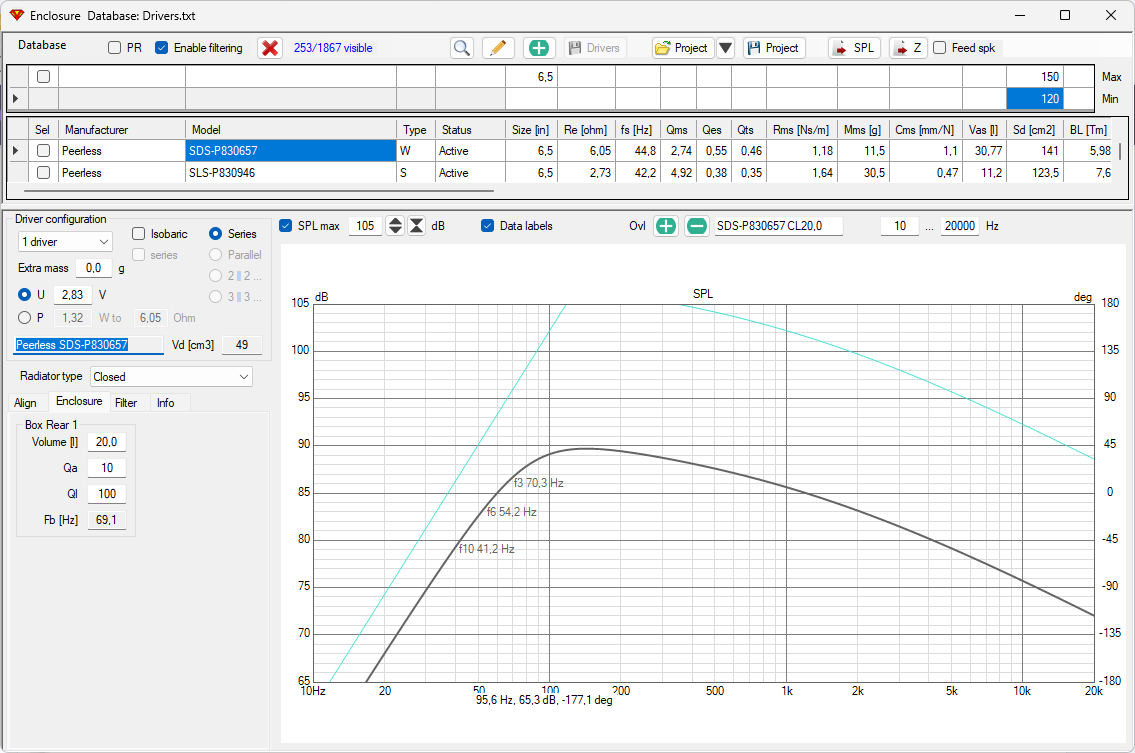Click the Extra mass input field
The width and height of the screenshot is (1135, 753).
tap(94, 268)
